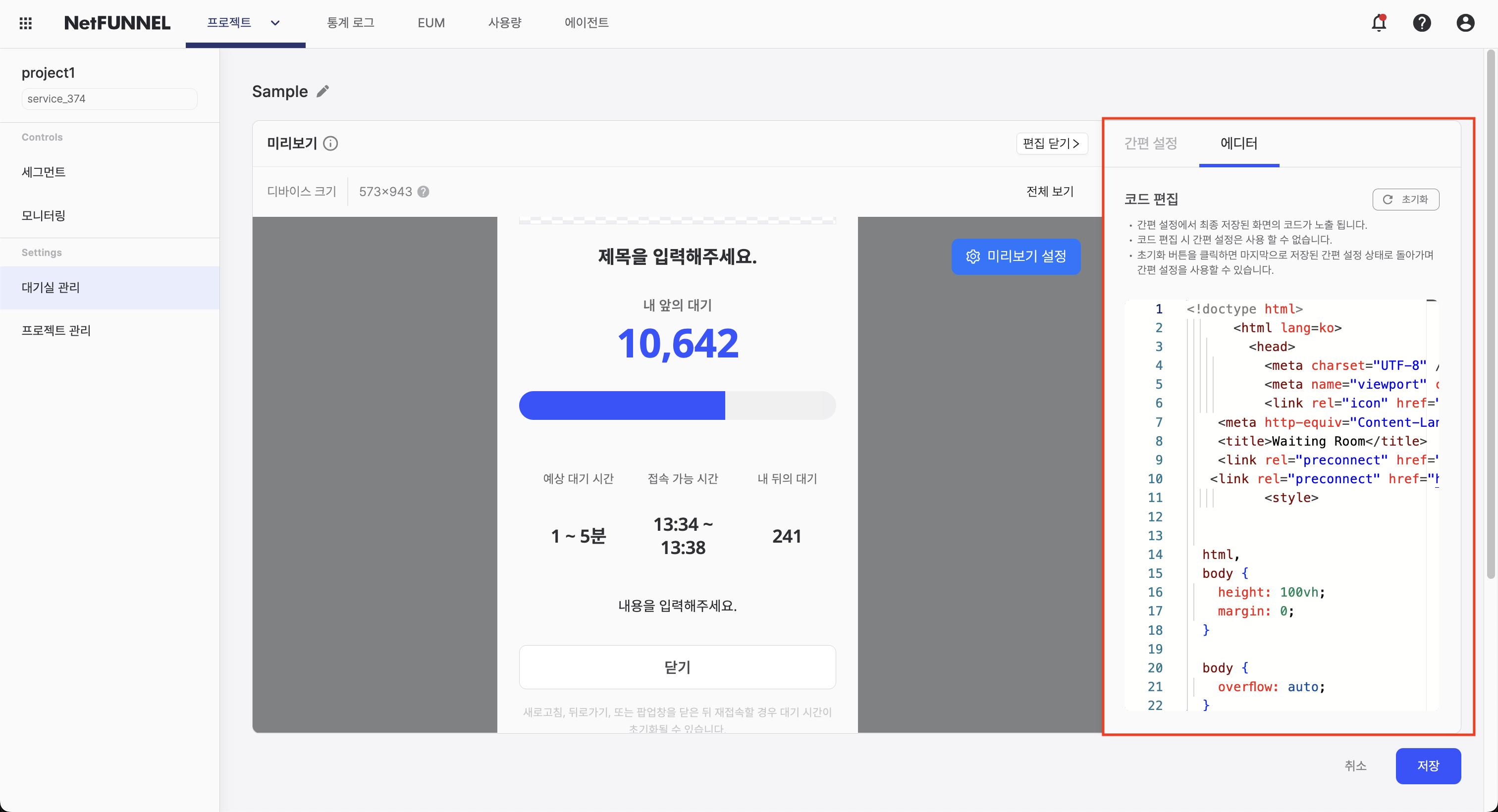Click the pencil icon next to Sample
Screen dimensions: 1498x812
click(x=323, y=91)
